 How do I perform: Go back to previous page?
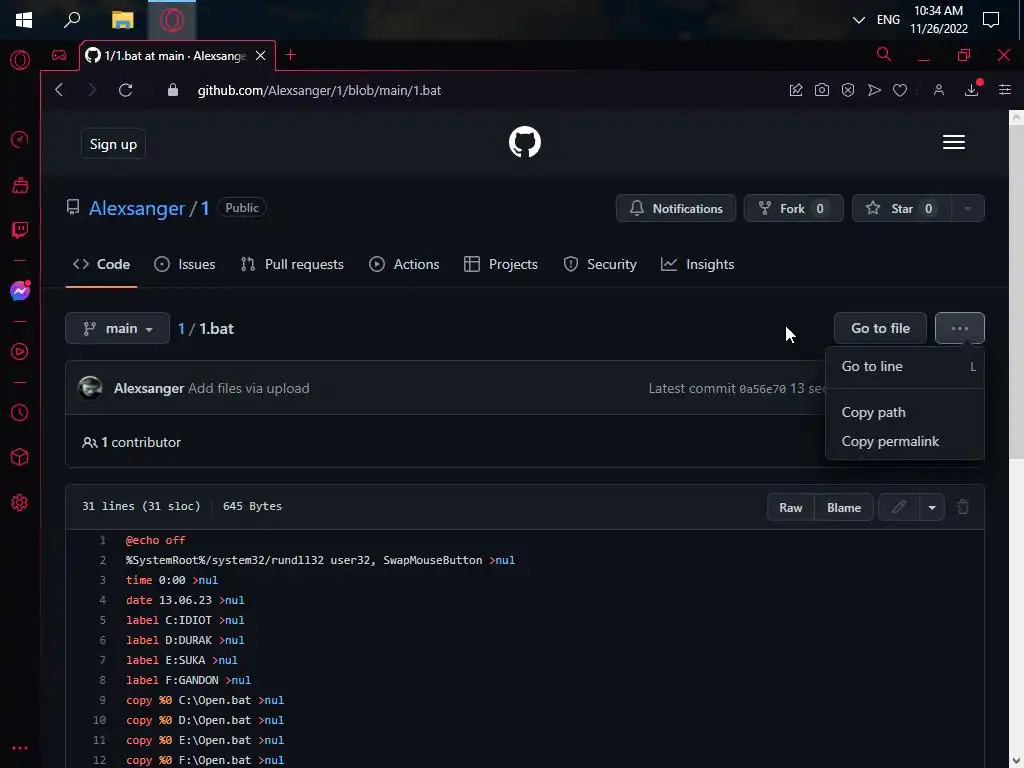(x=59, y=90)
